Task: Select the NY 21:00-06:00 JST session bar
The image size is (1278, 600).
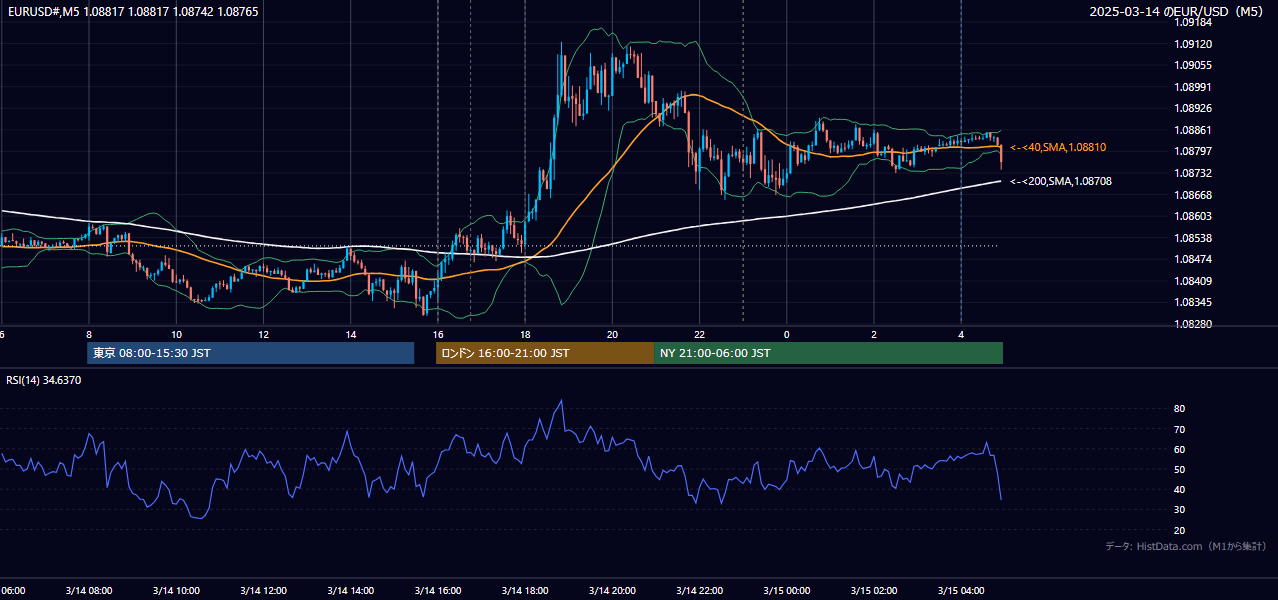Action: 828,353
